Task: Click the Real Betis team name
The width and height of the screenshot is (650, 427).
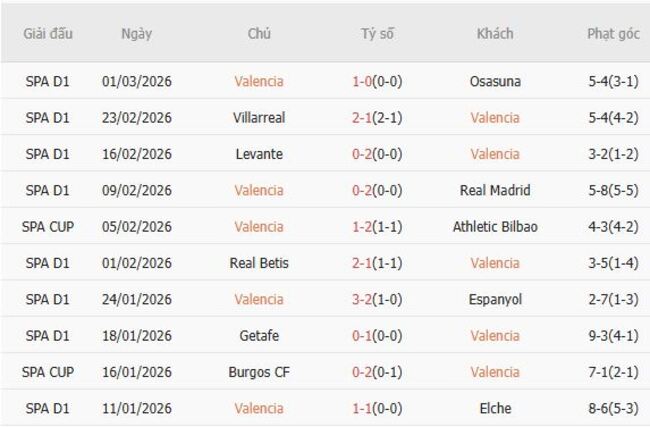Action: tap(259, 263)
